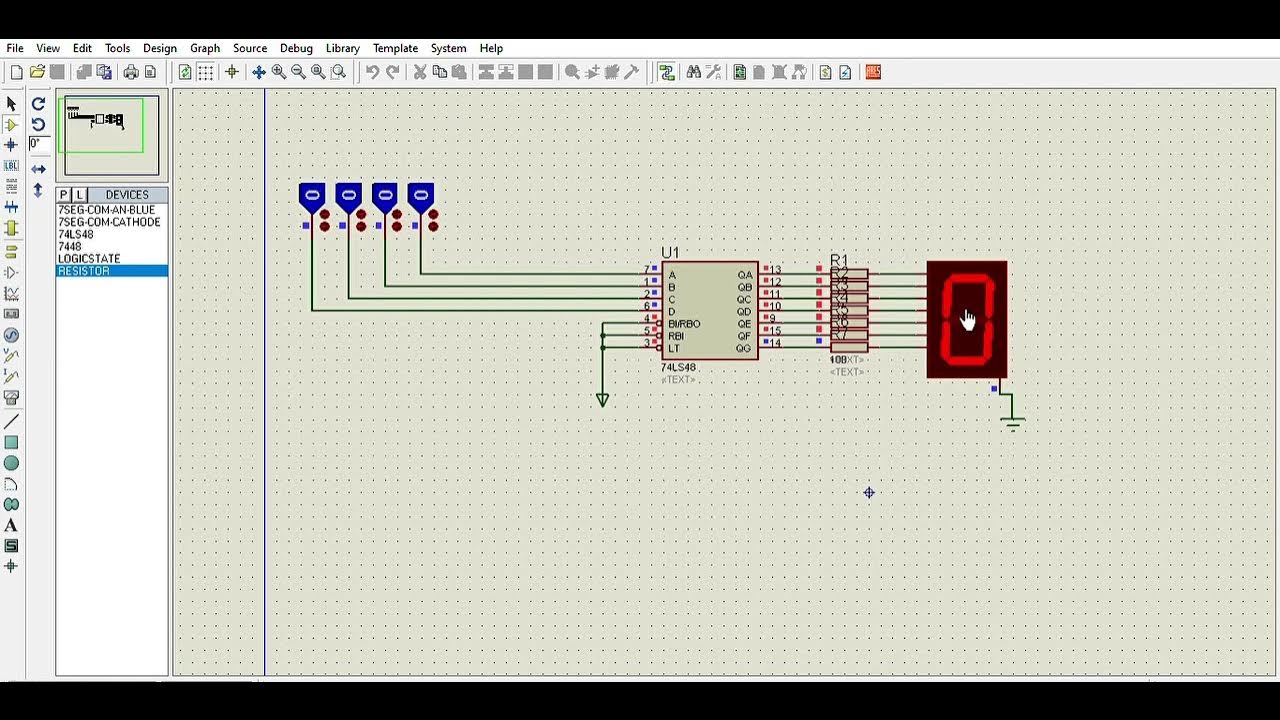Toggle the false origin crosshair
Screen dimensions: 1280x720
coord(232,72)
